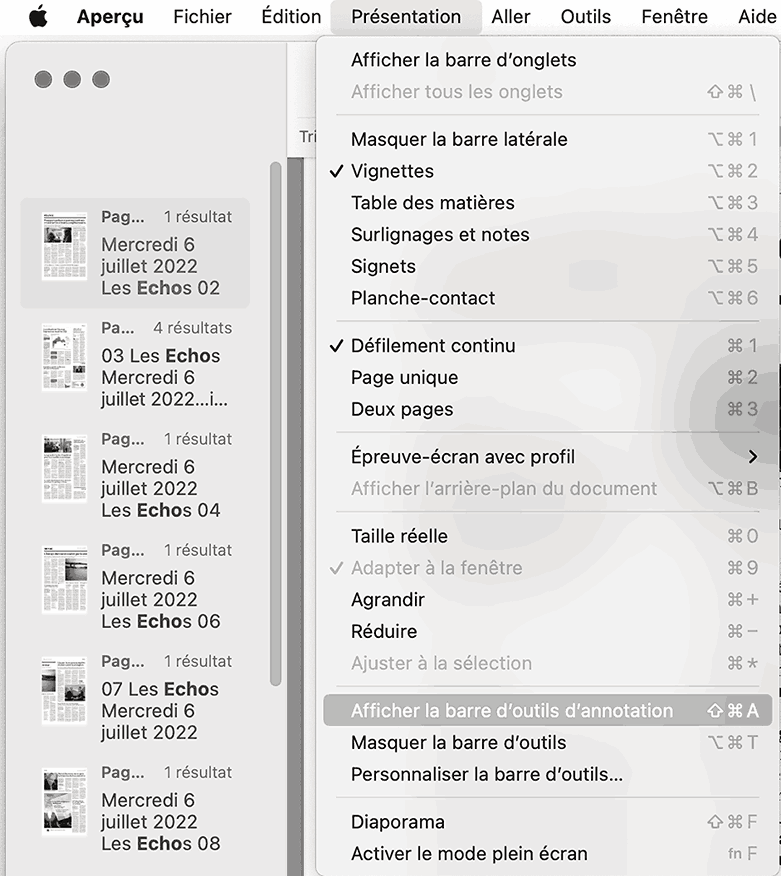Screen dimensions: 781x876
Task: Choose Surlignages et notes
Action: click(547, 235)
